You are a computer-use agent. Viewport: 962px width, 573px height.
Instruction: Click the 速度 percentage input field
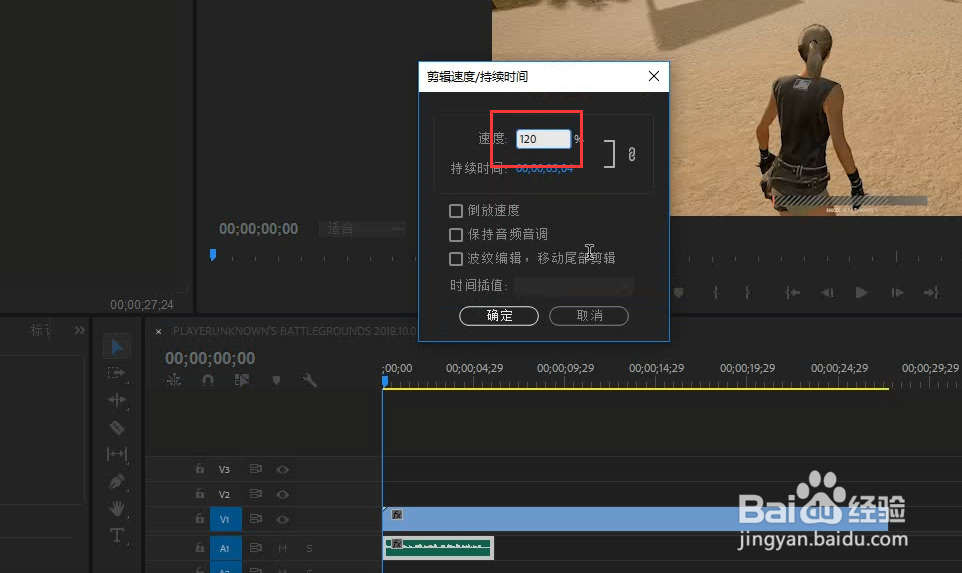click(x=543, y=139)
